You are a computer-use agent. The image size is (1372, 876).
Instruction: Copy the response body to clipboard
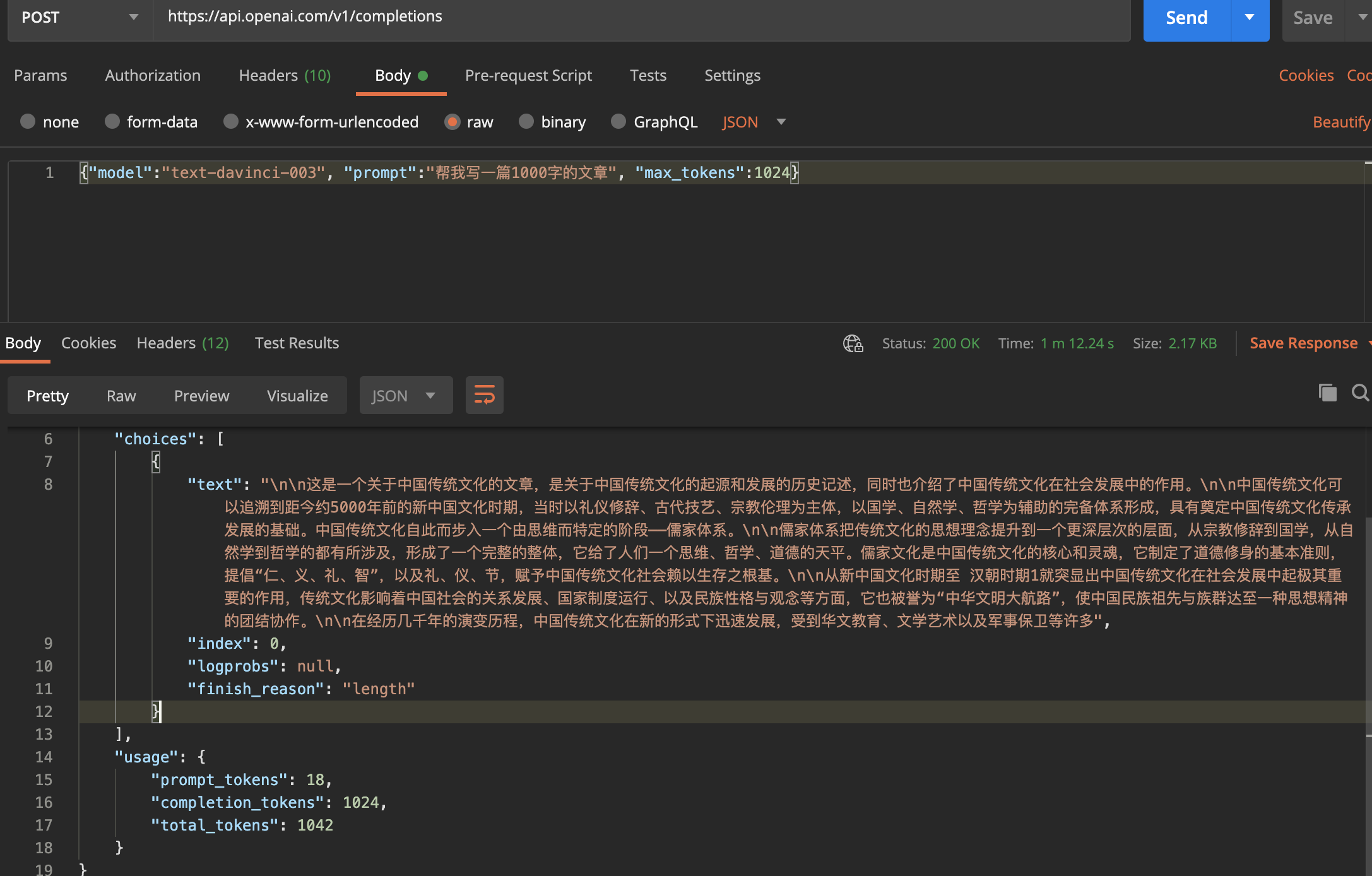1327,393
